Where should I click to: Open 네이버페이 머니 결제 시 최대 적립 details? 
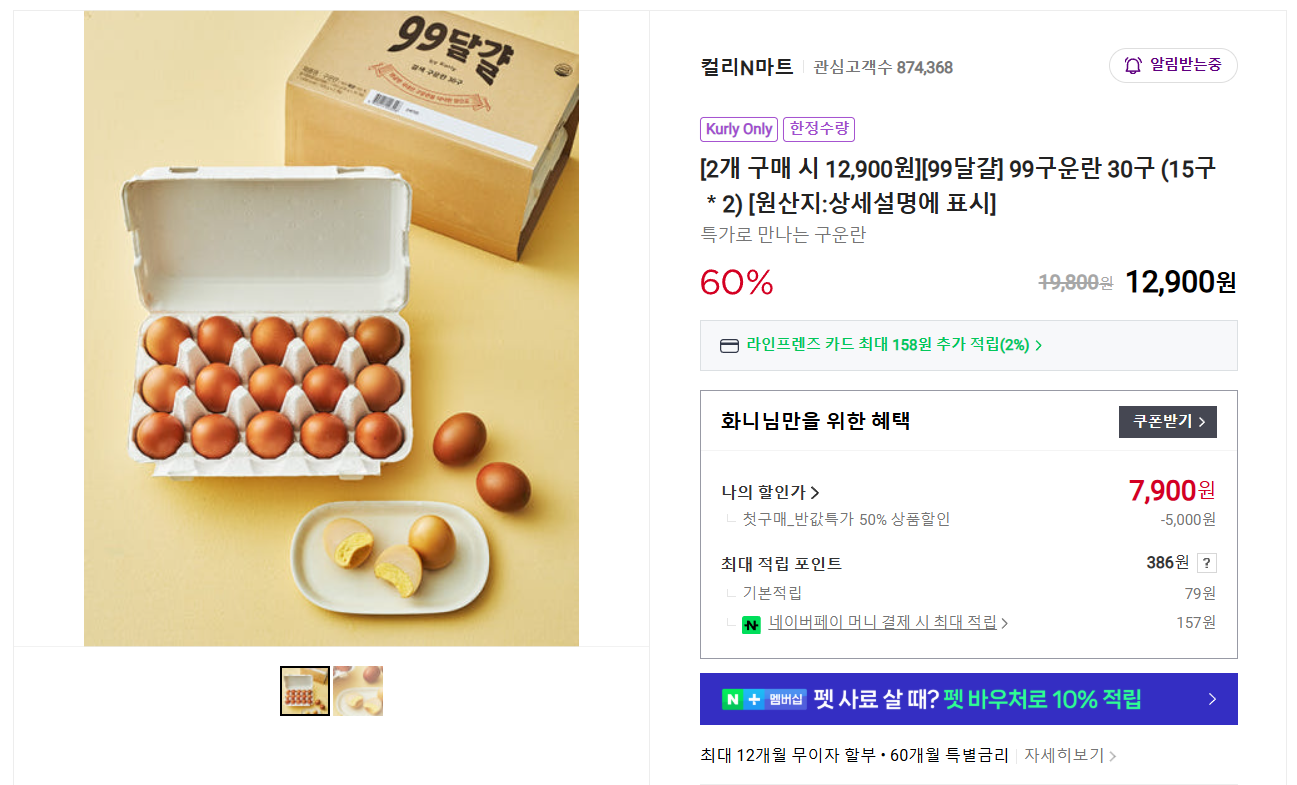point(885,623)
